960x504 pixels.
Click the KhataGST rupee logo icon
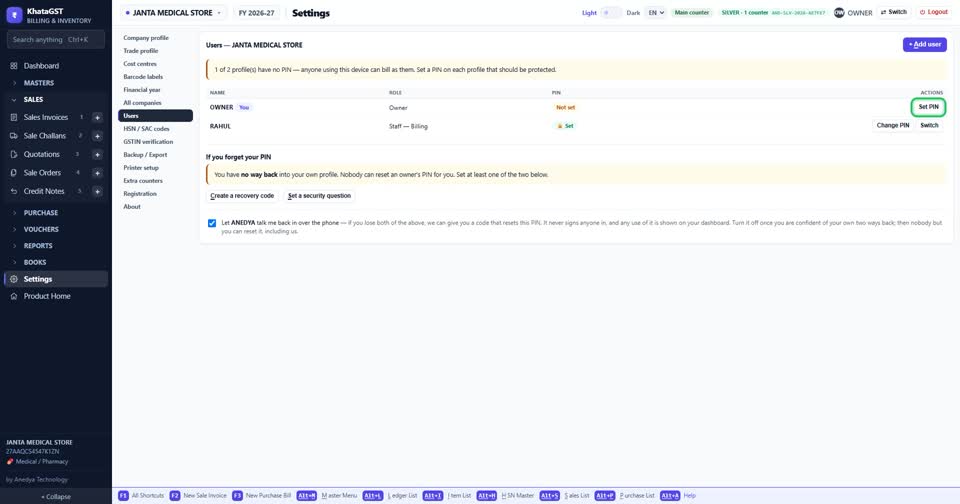[14, 15]
